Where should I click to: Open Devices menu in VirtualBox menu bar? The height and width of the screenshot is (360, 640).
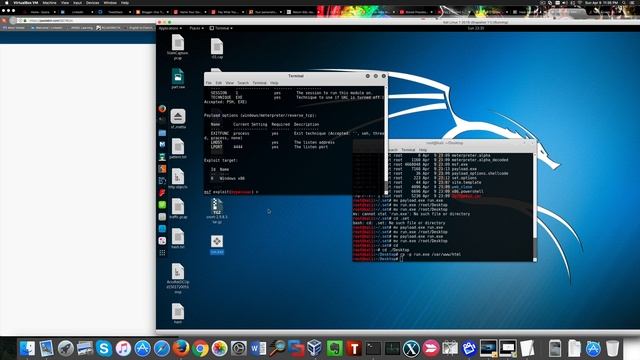point(92,2)
